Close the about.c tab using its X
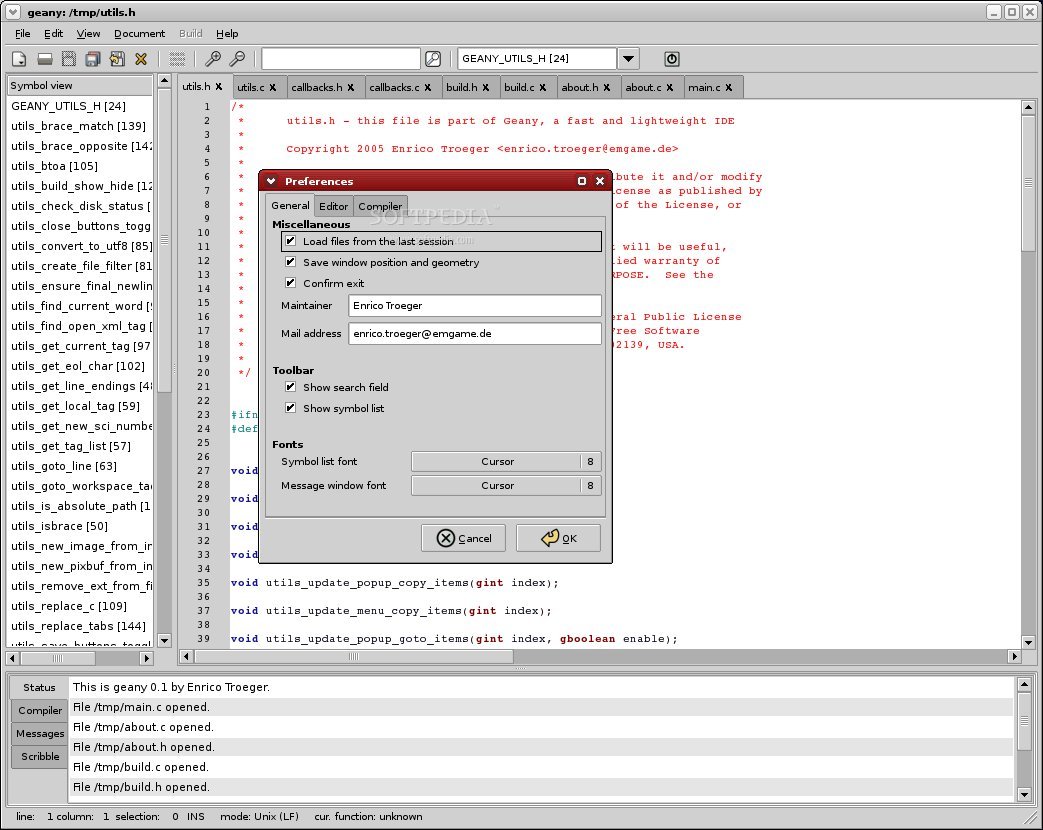 669,87
